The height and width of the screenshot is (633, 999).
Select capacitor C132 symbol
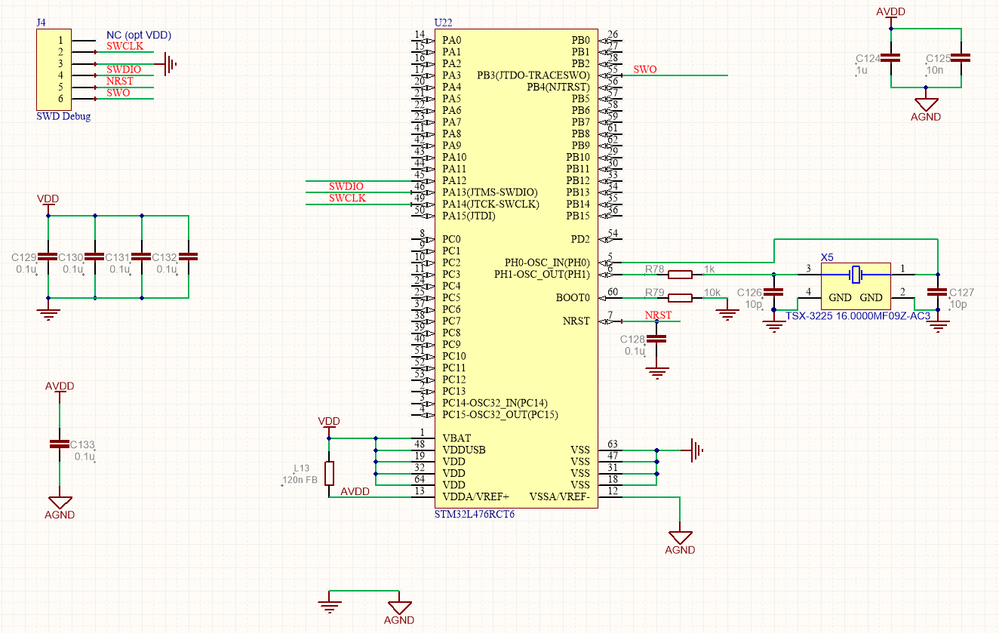[x=188, y=257]
